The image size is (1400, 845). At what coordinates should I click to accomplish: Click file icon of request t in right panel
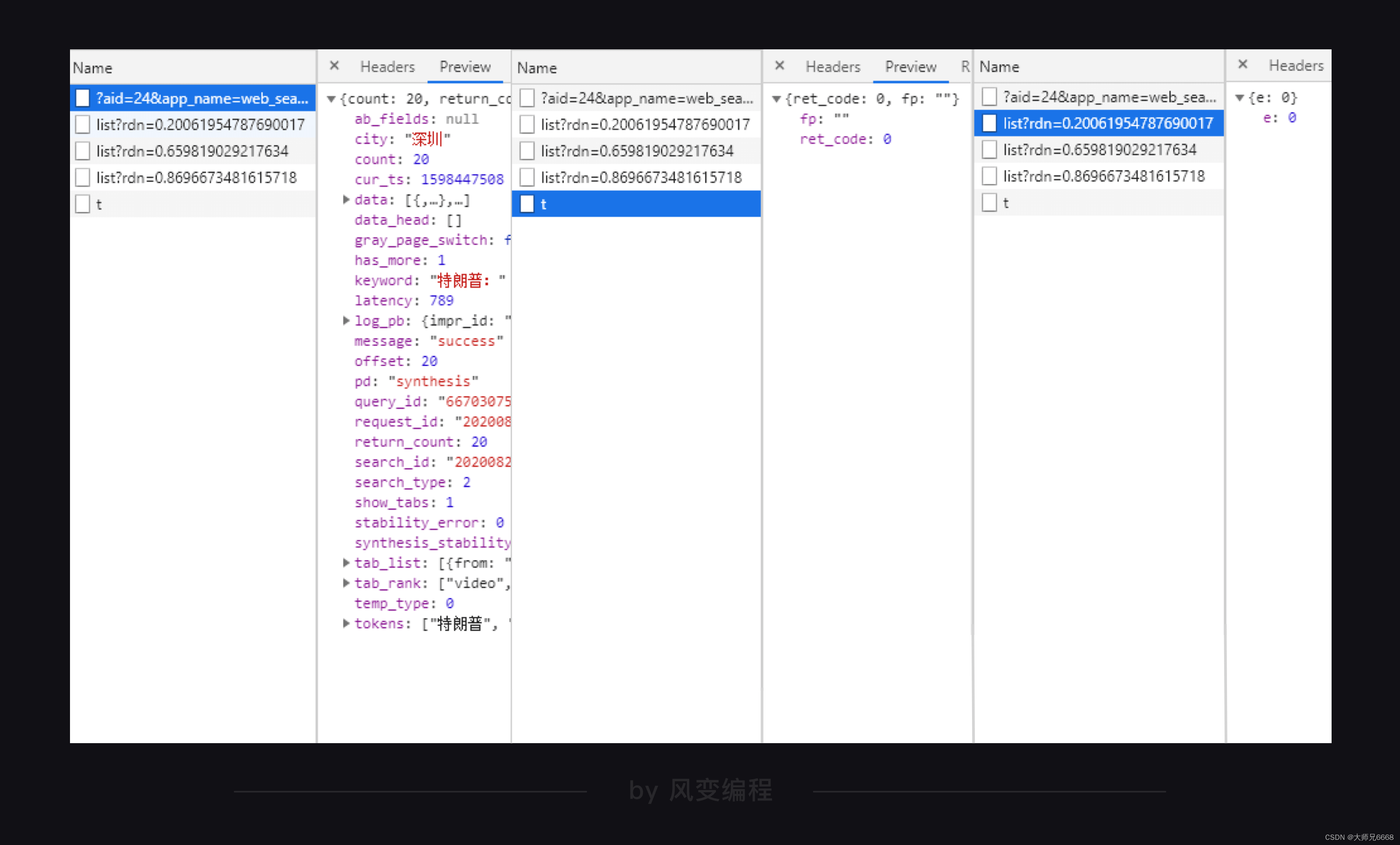click(x=989, y=203)
